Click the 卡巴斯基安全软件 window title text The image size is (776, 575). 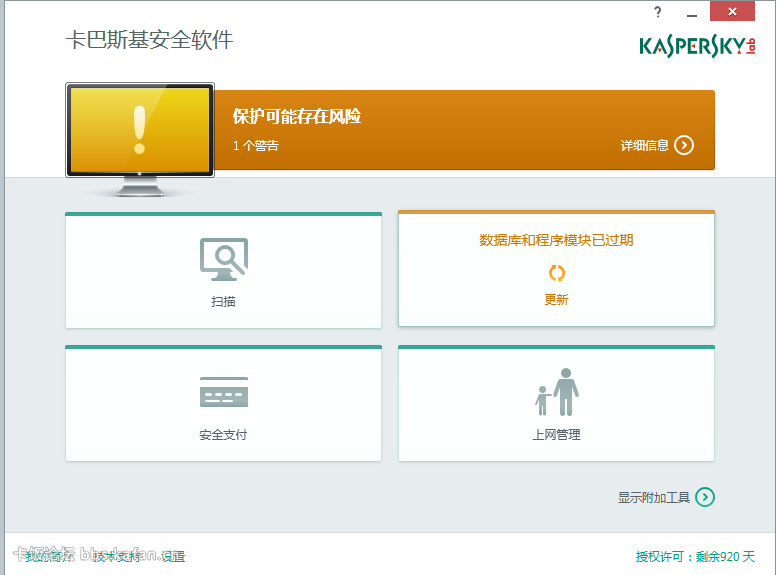(149, 40)
